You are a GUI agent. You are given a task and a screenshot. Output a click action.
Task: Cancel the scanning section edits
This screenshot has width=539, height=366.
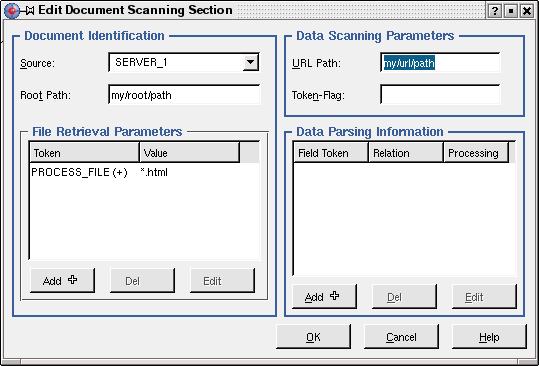click(401, 337)
